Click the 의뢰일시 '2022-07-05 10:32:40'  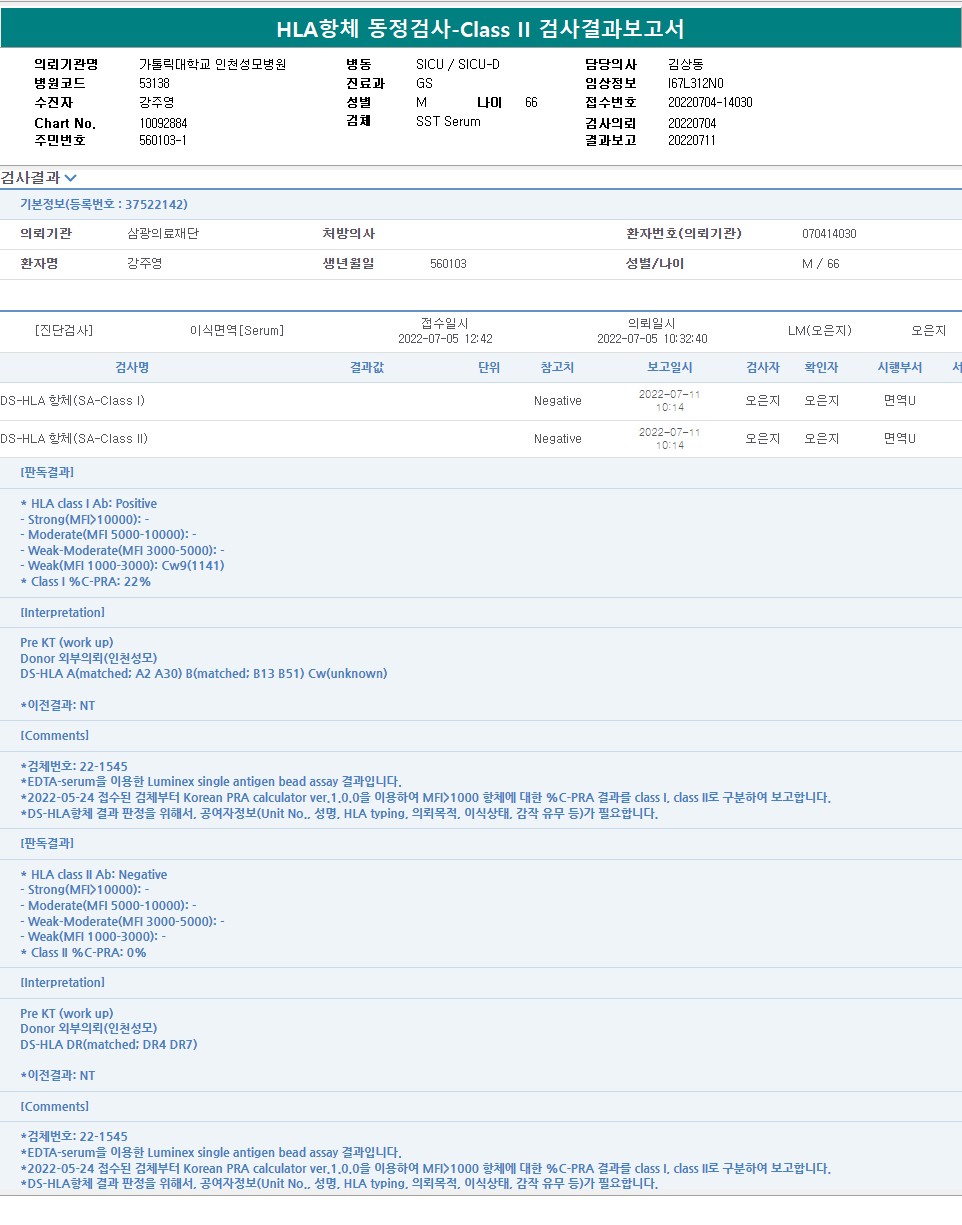click(652, 339)
